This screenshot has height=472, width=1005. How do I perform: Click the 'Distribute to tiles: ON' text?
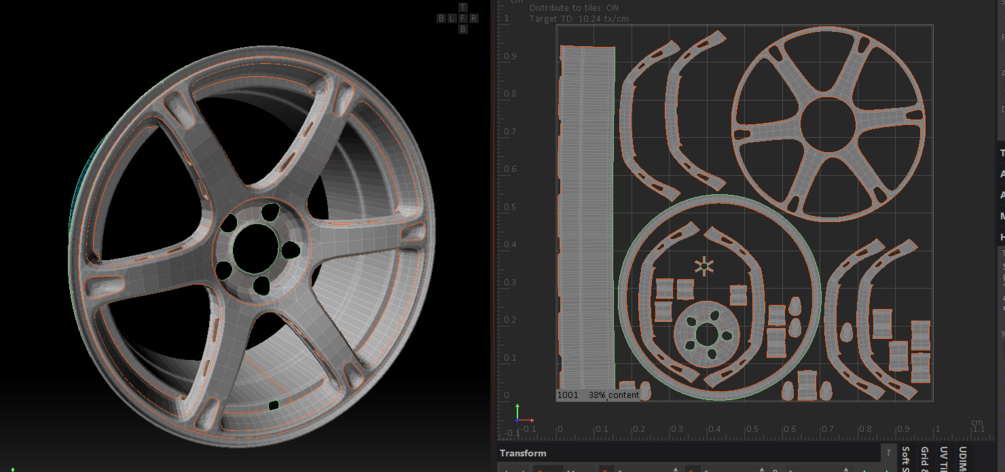pos(574,8)
